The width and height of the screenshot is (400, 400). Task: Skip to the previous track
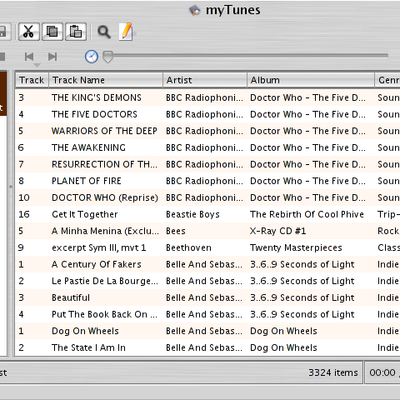[x=29, y=57]
